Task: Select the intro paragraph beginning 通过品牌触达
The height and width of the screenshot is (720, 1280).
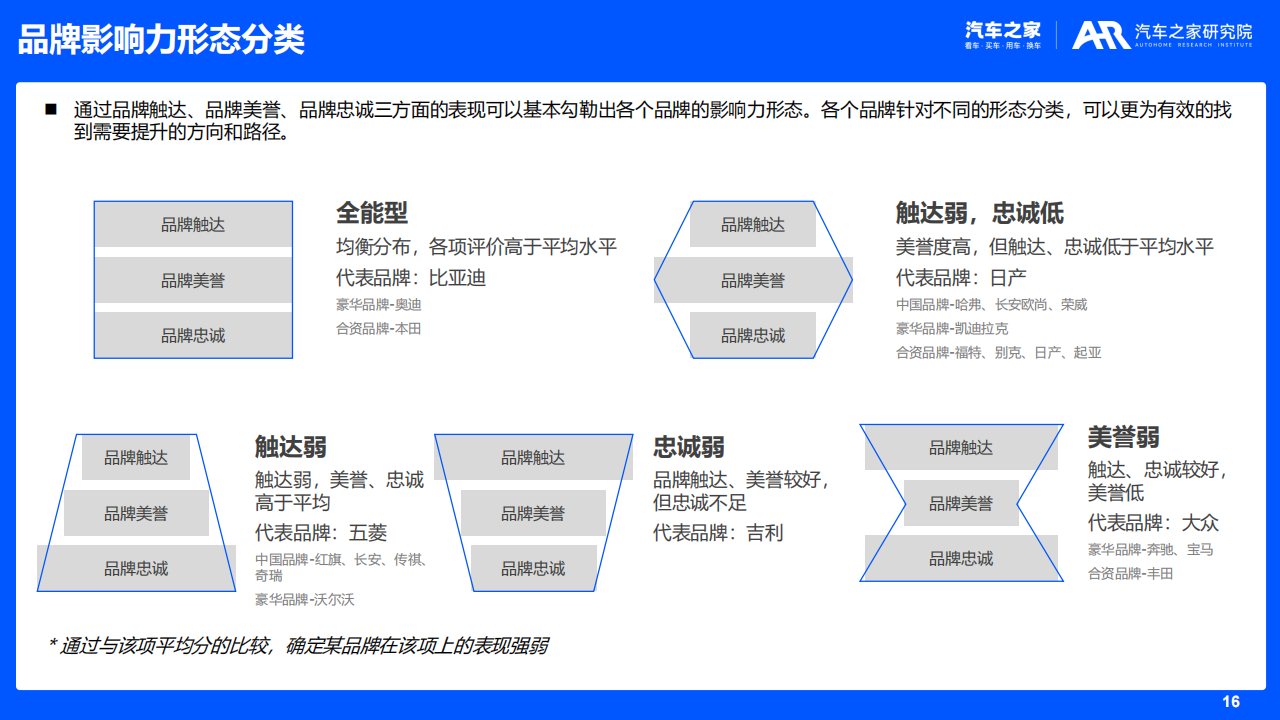Action: [x=652, y=121]
